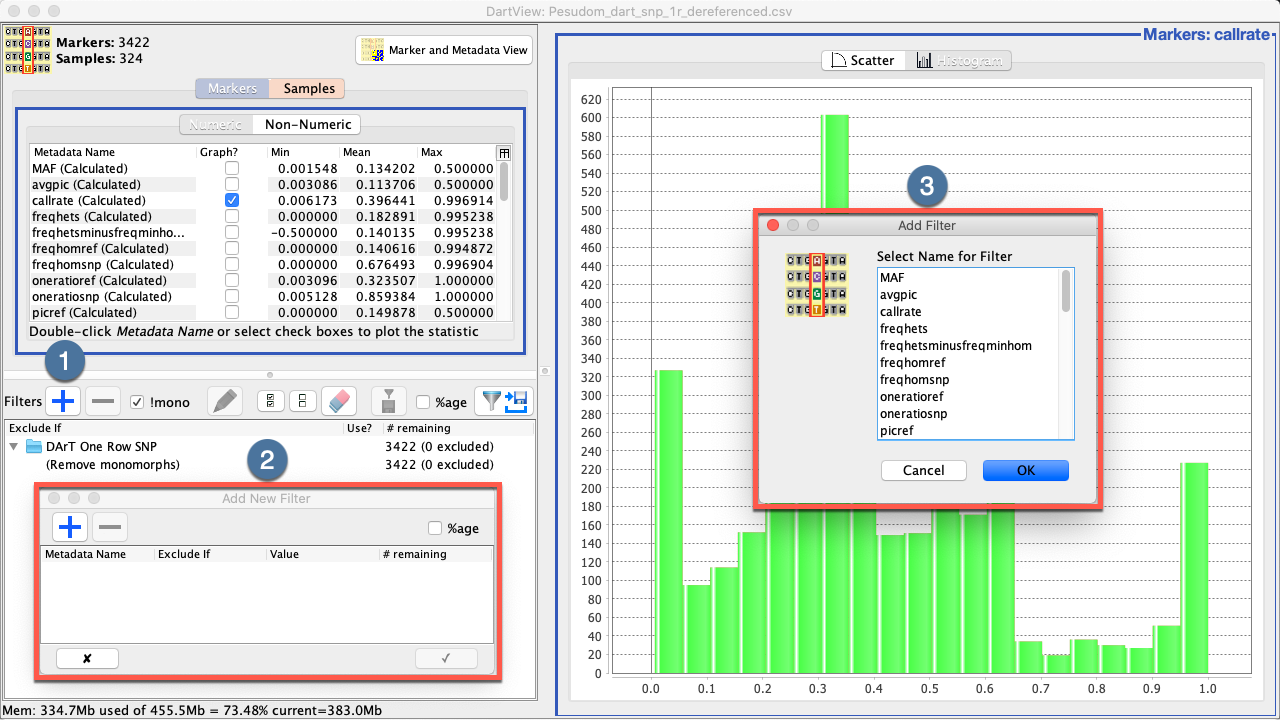The height and width of the screenshot is (720, 1280).
Task: Edit filter with the pencil icon
Action: click(226, 402)
